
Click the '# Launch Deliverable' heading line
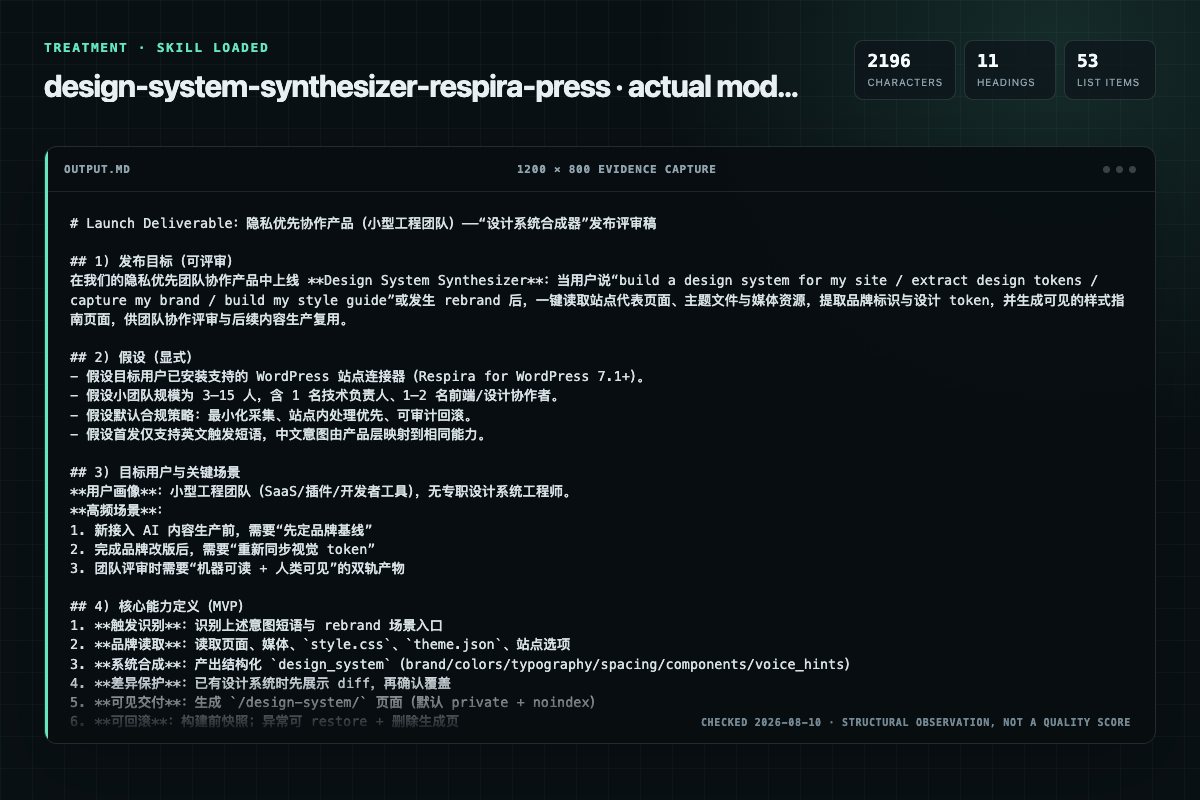pyautogui.click(x=363, y=224)
